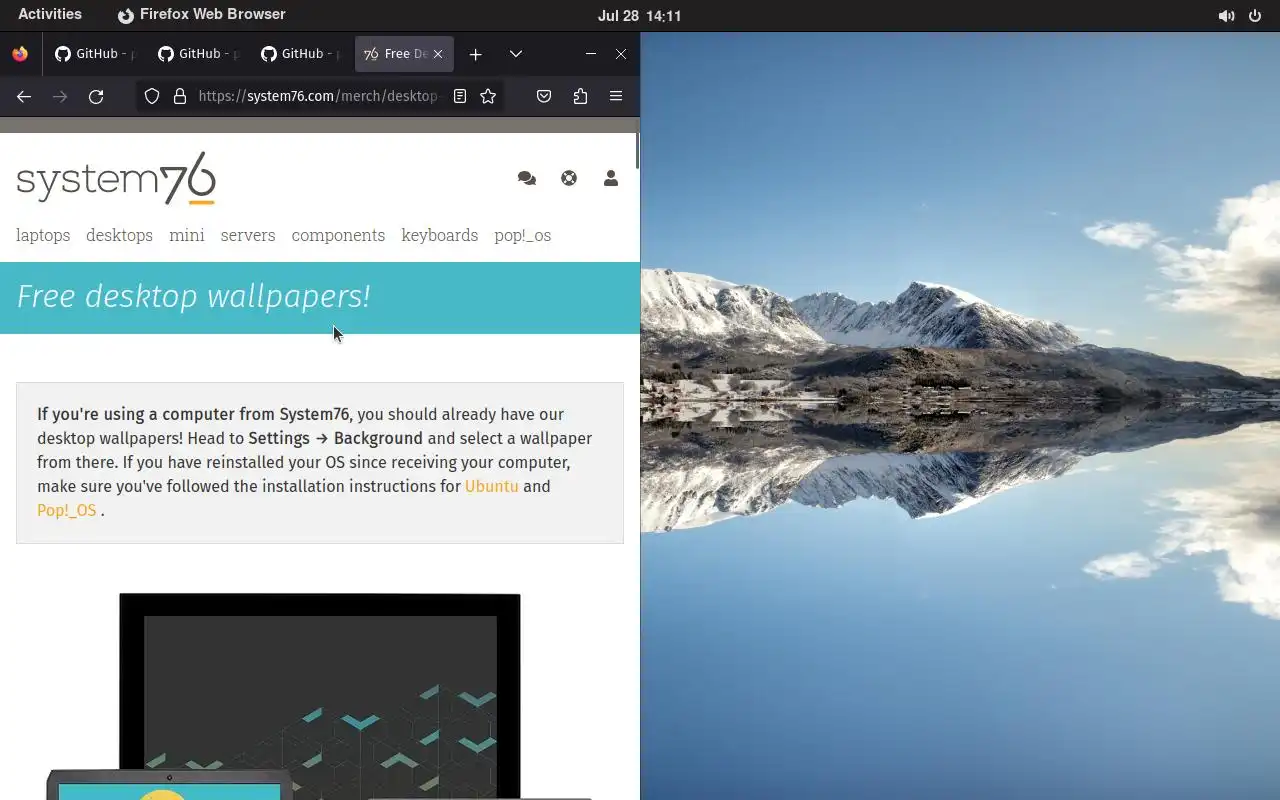The height and width of the screenshot is (800, 1280).
Task: Open the Extensions puzzle icon
Action: click(x=580, y=96)
